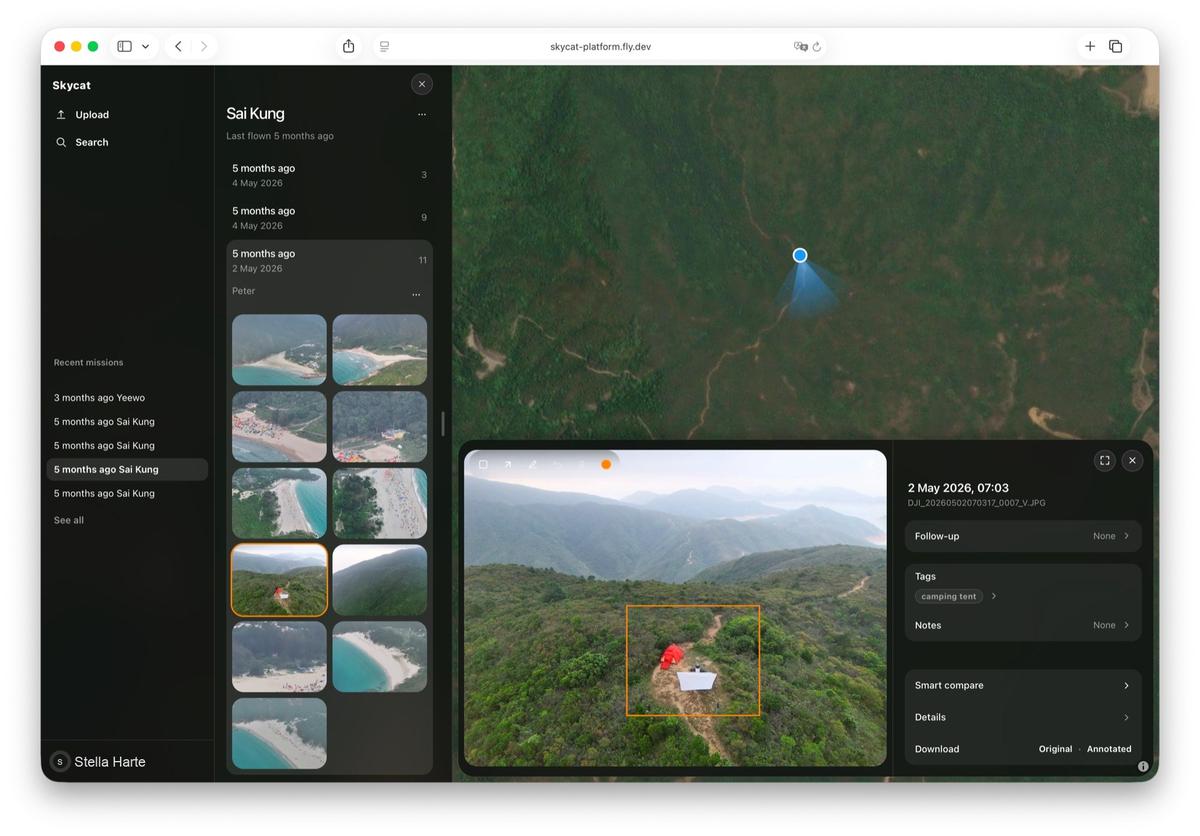Click the blue drone location marker on map
The image size is (1200, 836).
click(800, 256)
